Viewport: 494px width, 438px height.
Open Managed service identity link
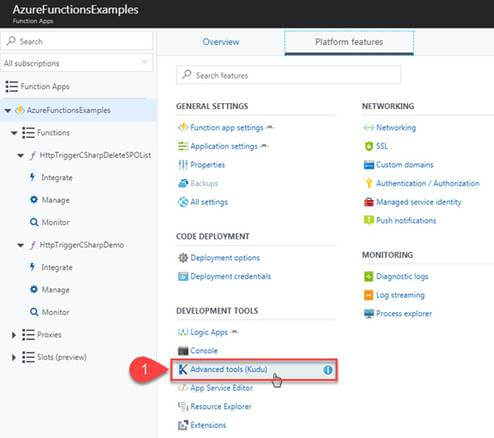419,202
